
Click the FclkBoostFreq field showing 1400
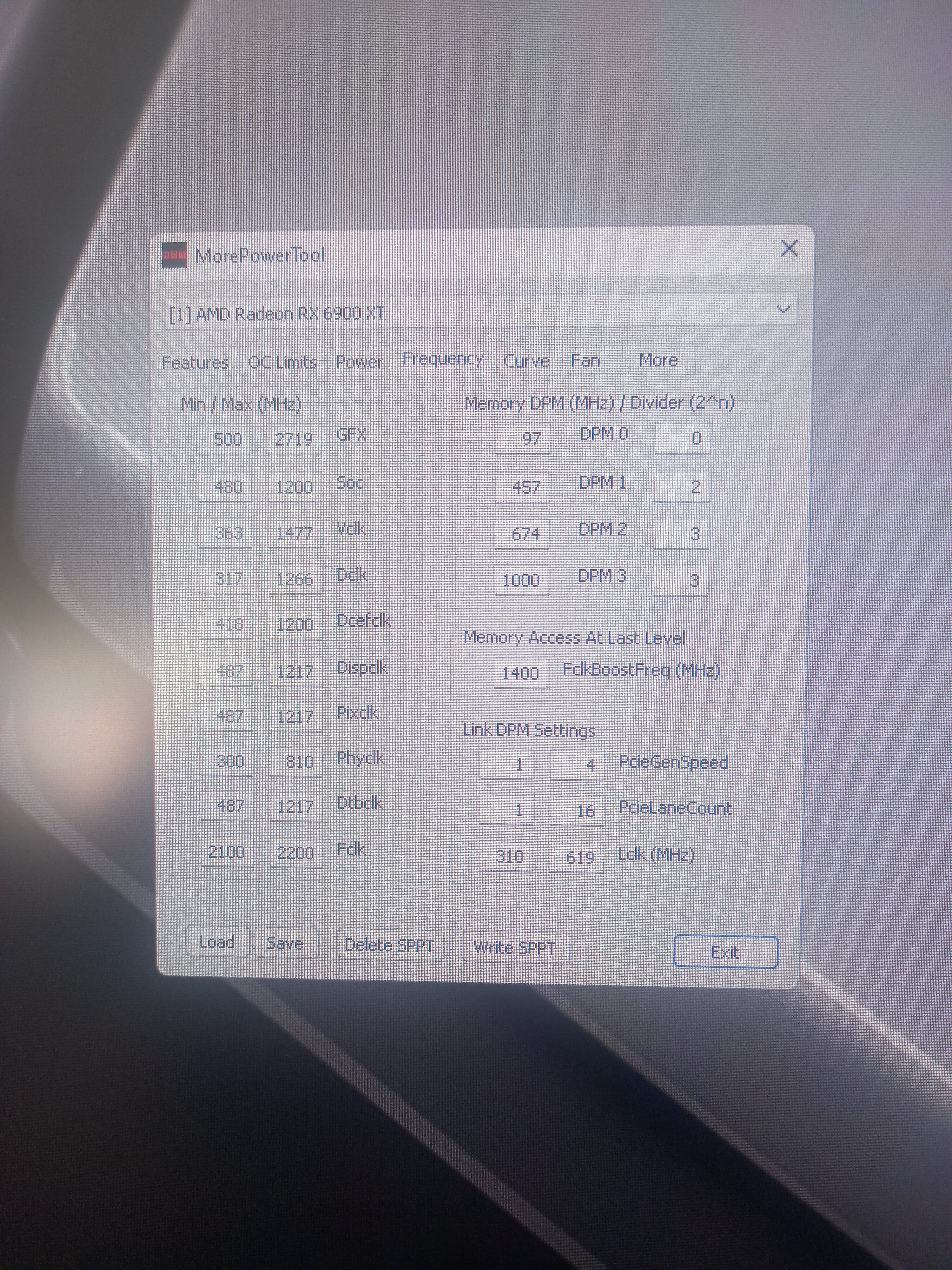pyautogui.click(x=520, y=673)
